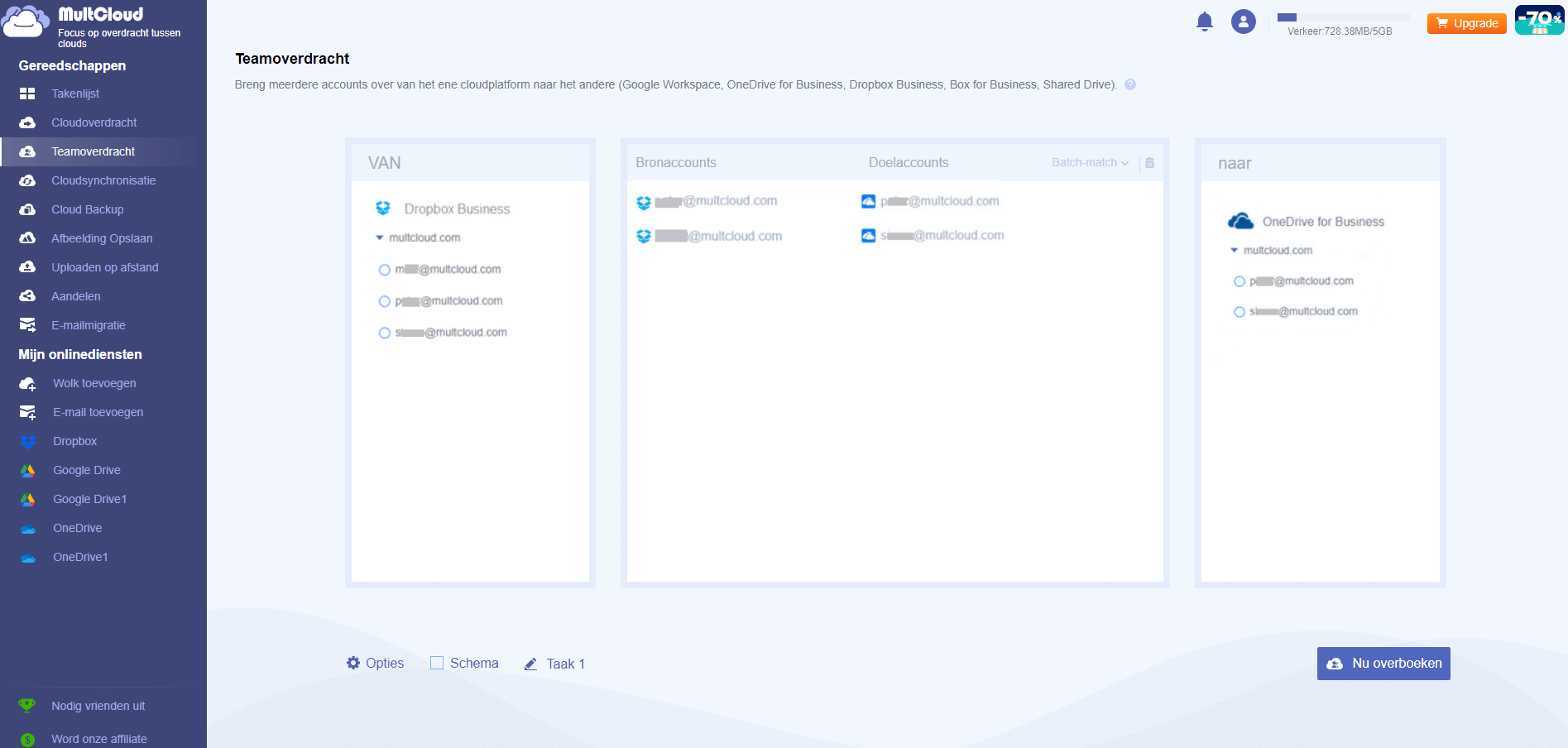1568x748 pixels.
Task: Collapse multcloud.com tree in naar panel
Action: click(1234, 250)
